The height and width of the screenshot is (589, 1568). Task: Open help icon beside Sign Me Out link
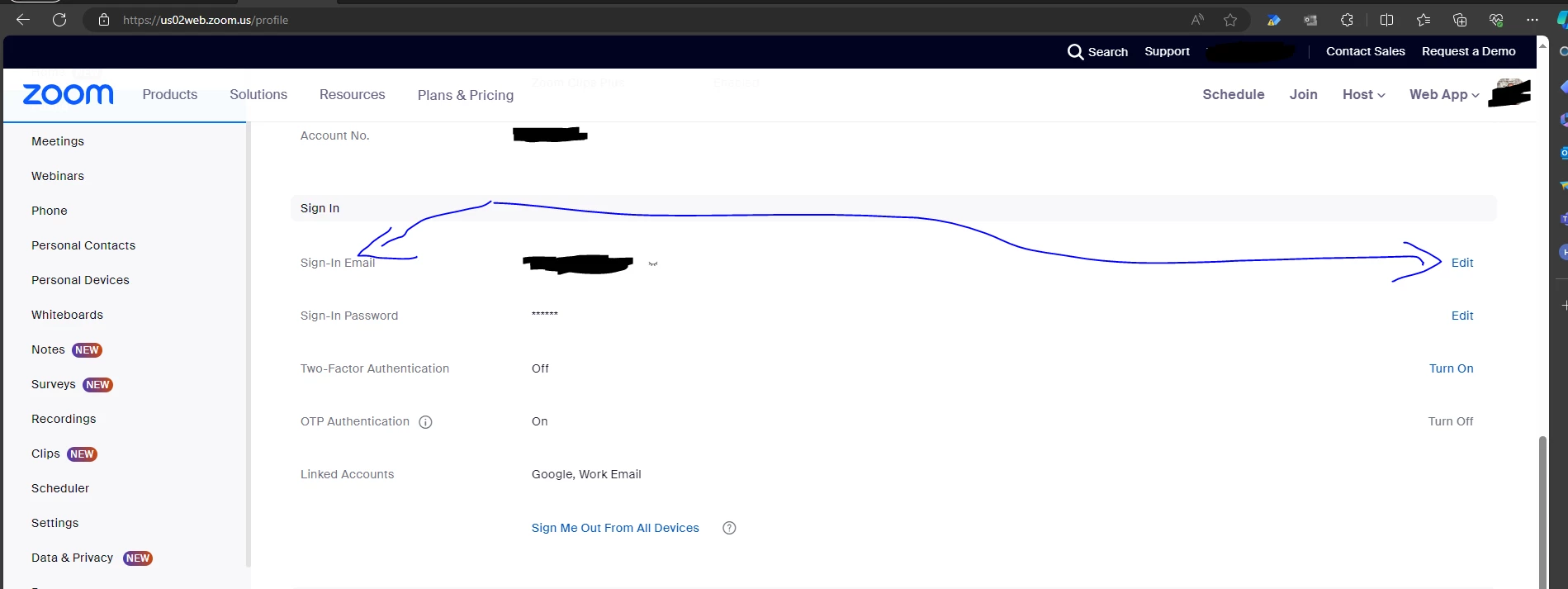(x=729, y=528)
